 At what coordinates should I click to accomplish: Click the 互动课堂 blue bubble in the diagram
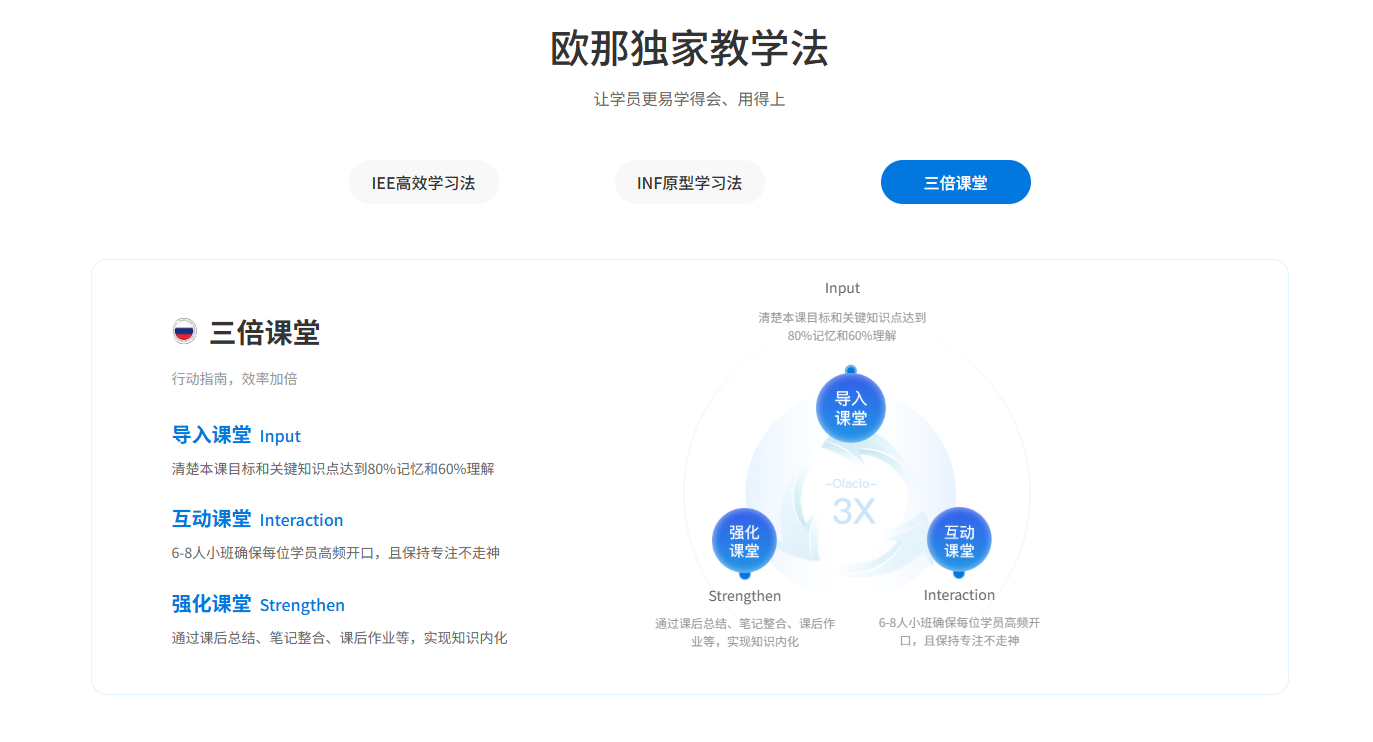pyautogui.click(x=959, y=541)
